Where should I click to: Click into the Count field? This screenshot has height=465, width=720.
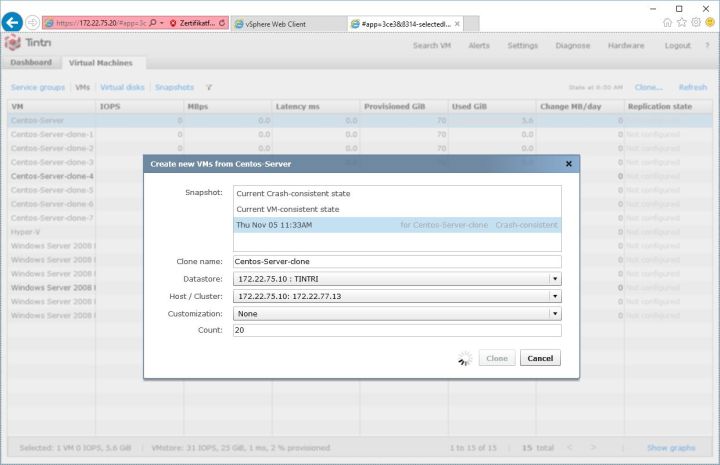396,330
